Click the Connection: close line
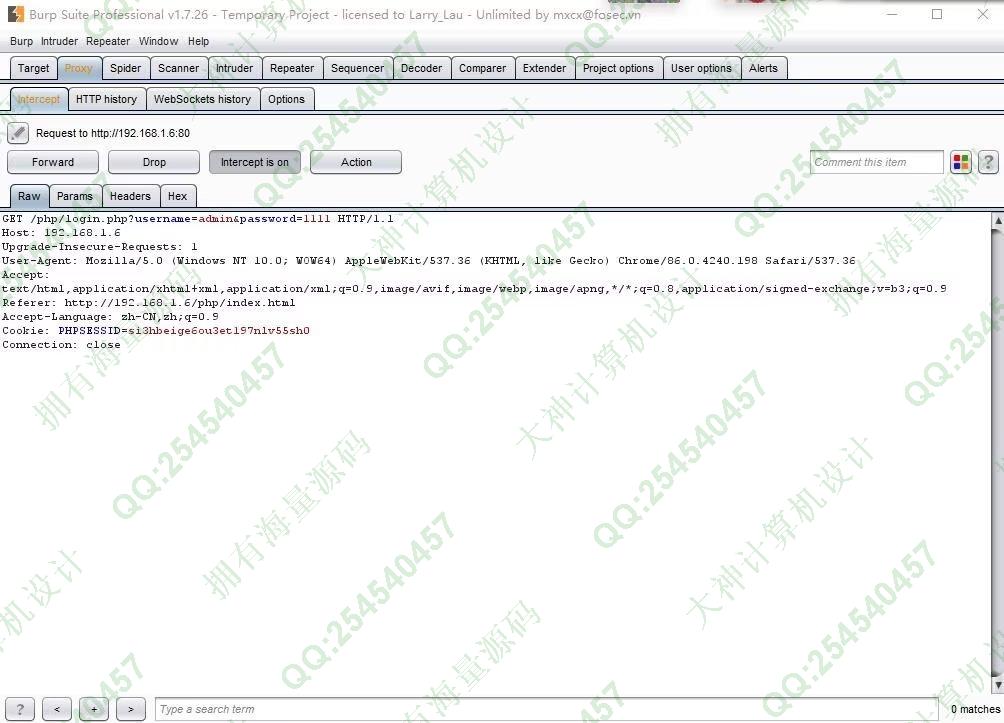1004x723 pixels. (61, 345)
